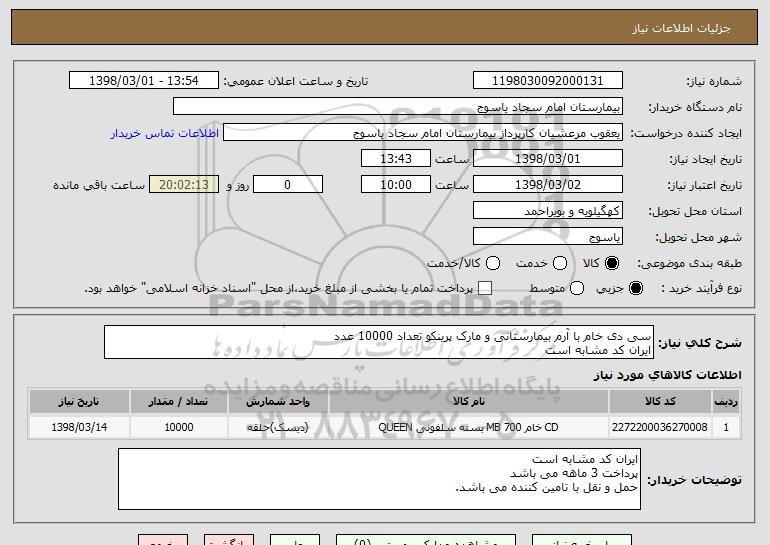The height and width of the screenshot is (545, 770).
Task: Open the attached documents (0) button
Action: (426, 540)
